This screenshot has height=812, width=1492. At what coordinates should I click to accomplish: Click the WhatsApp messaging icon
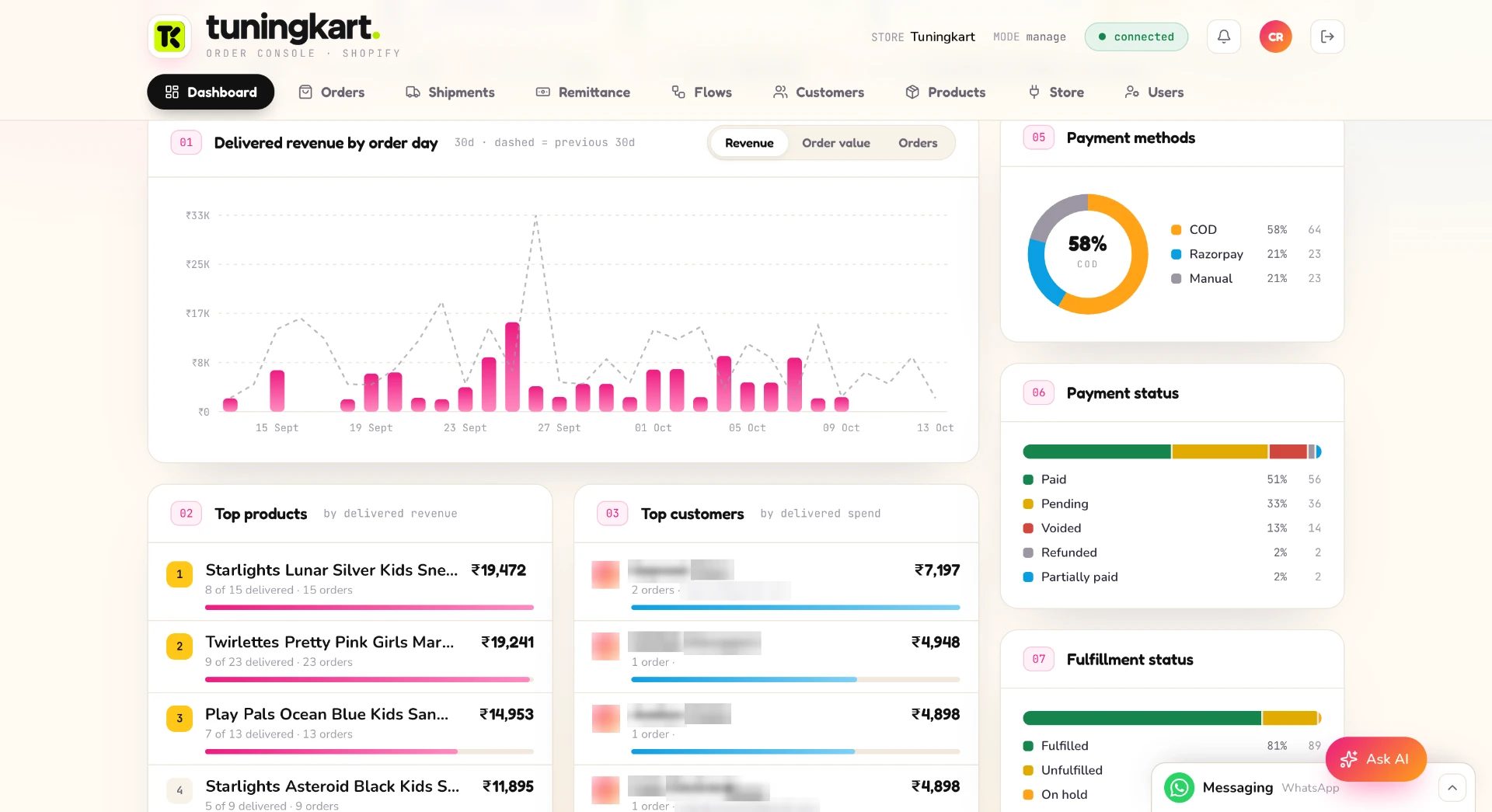pos(1179,787)
